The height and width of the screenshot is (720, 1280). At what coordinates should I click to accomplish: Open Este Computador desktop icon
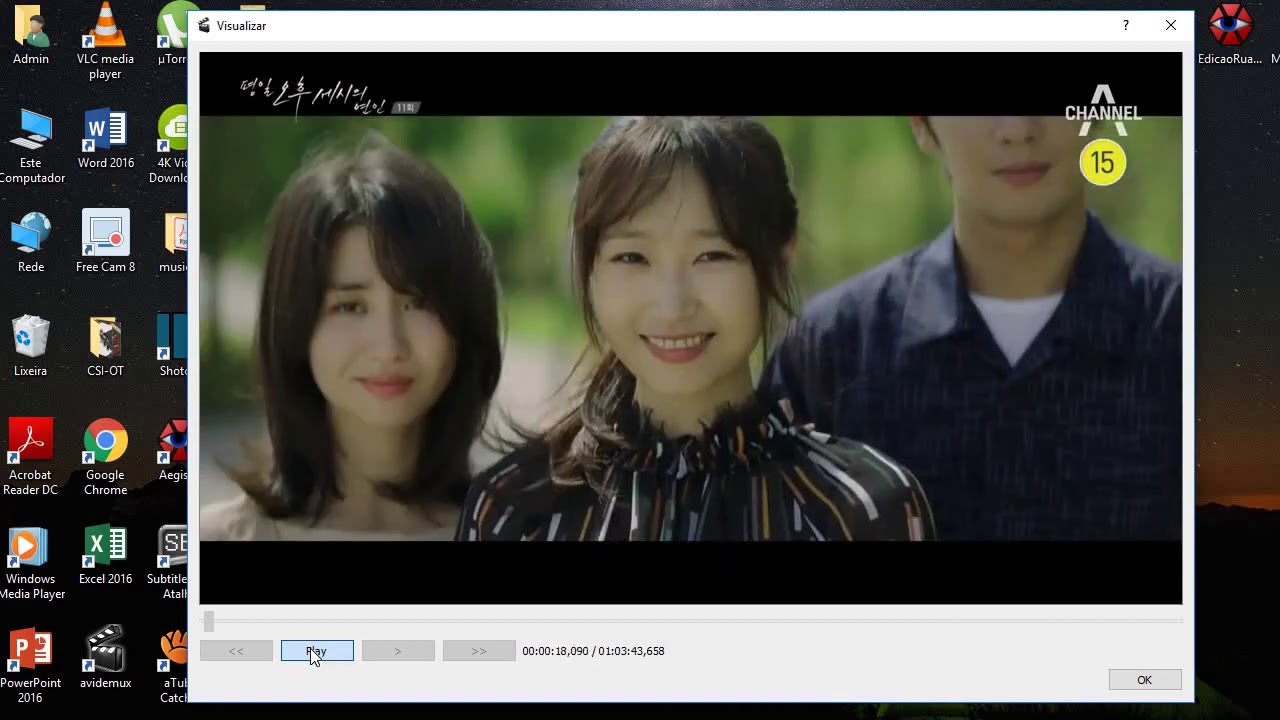pyautogui.click(x=31, y=146)
